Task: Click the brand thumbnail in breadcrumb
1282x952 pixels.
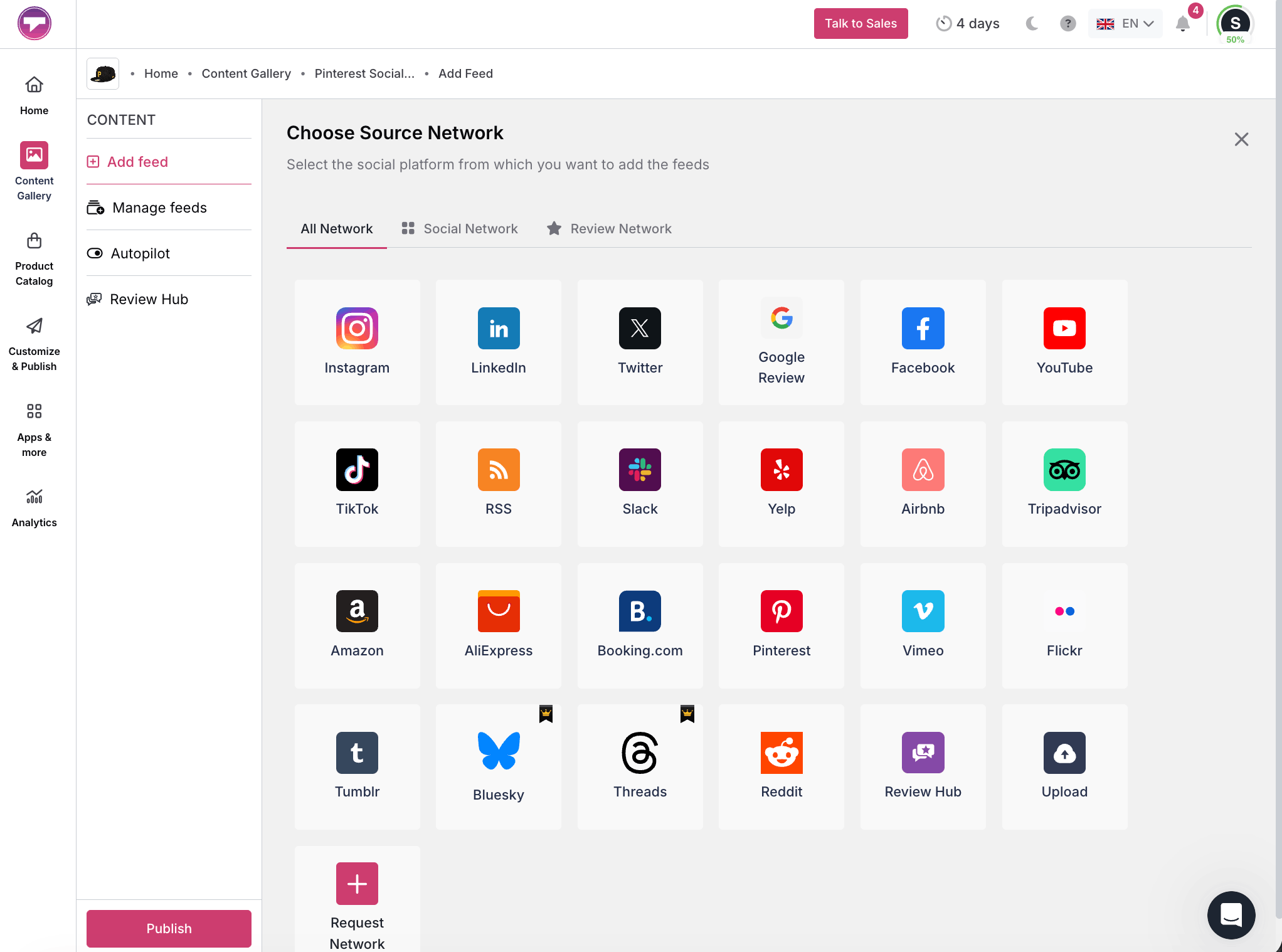Action: coord(103,74)
